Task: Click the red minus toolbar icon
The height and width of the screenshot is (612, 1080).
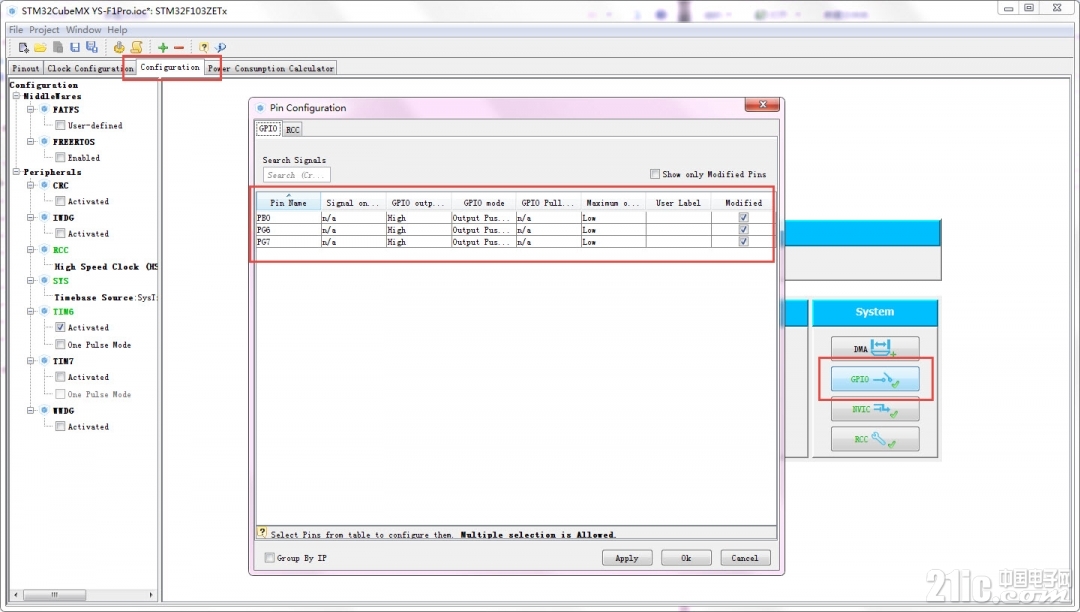Action: point(179,48)
